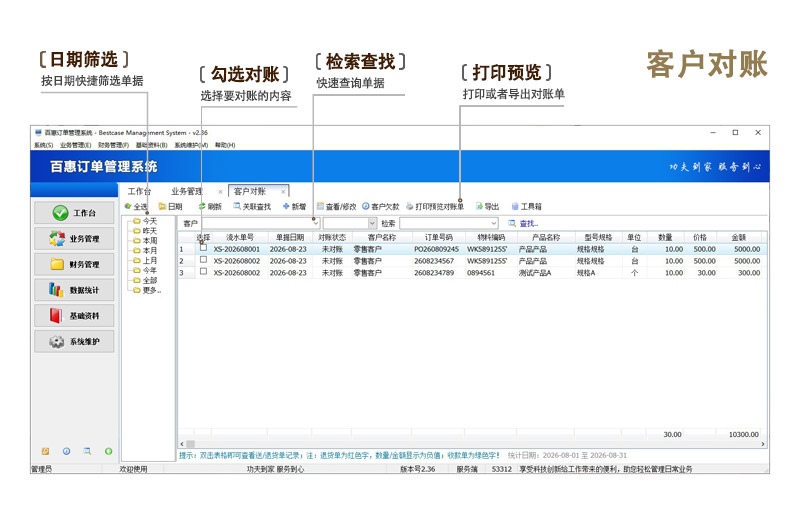Tick checkbox for order 2608234567 row

203,260
